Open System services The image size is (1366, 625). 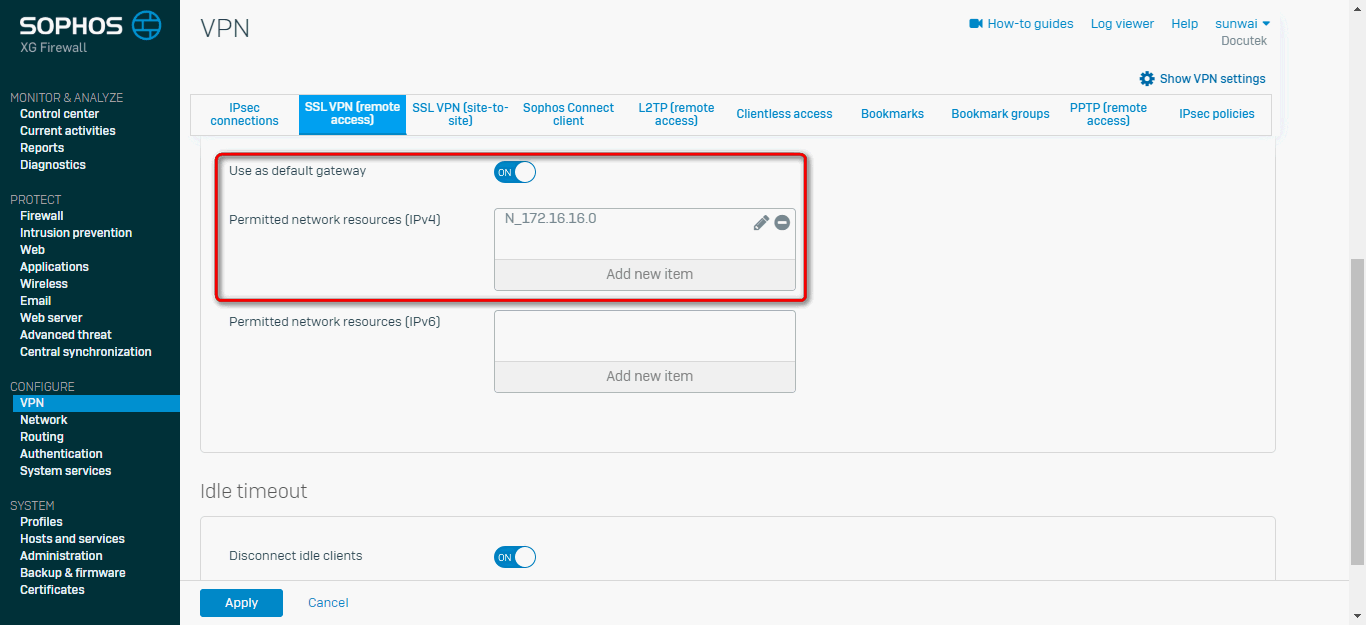click(66, 471)
